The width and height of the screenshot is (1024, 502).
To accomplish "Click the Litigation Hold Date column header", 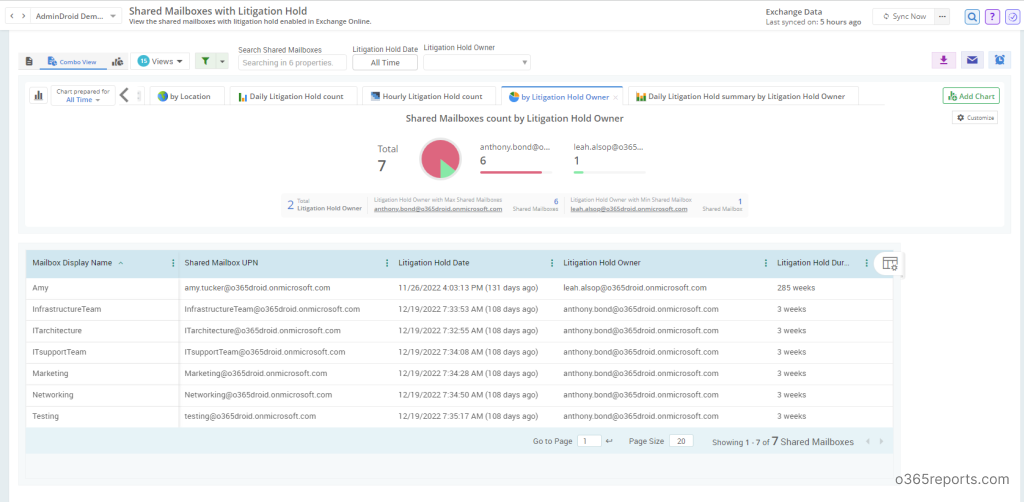I will (434, 262).
